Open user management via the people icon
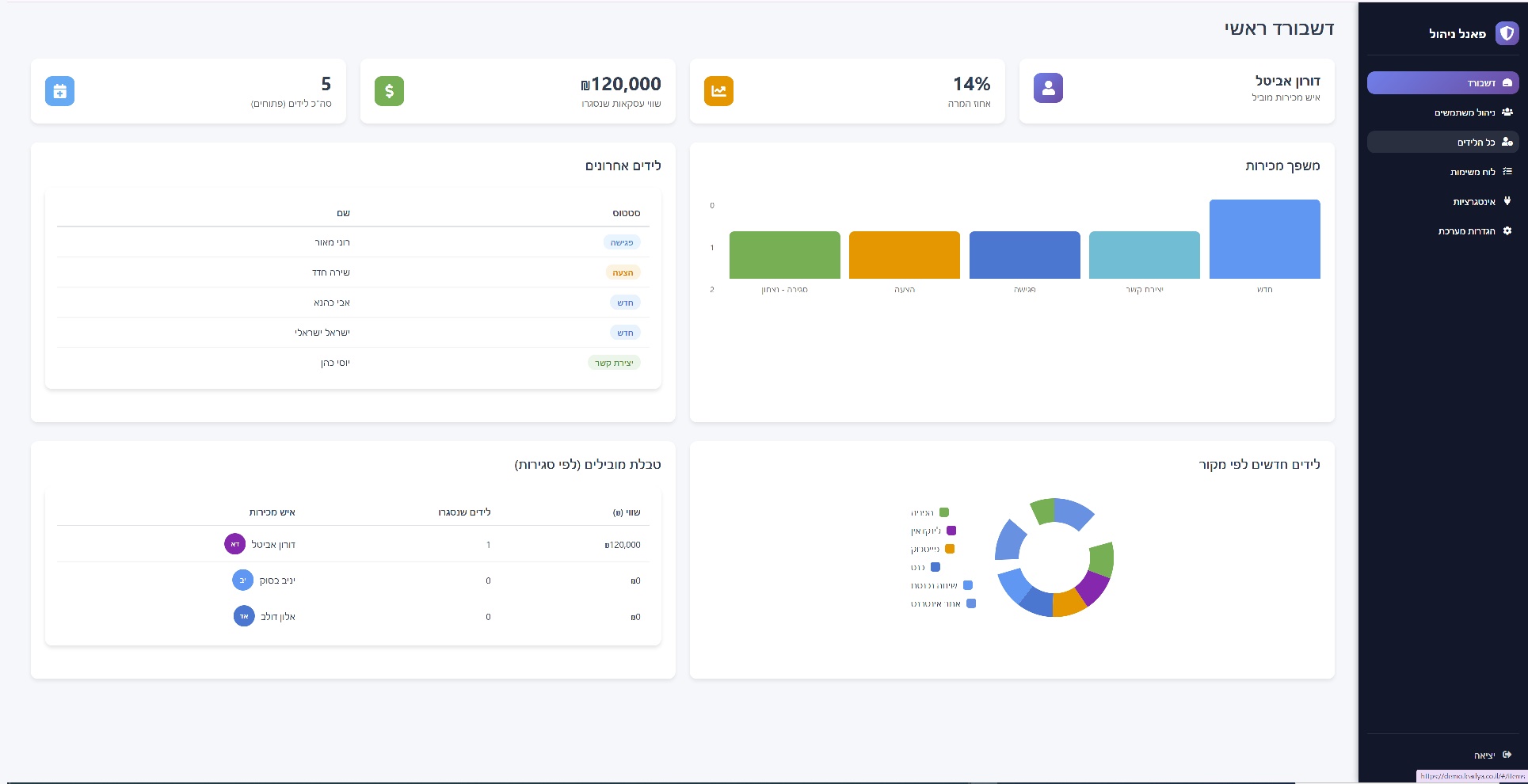This screenshot has height=784, width=1528. coord(1507,112)
